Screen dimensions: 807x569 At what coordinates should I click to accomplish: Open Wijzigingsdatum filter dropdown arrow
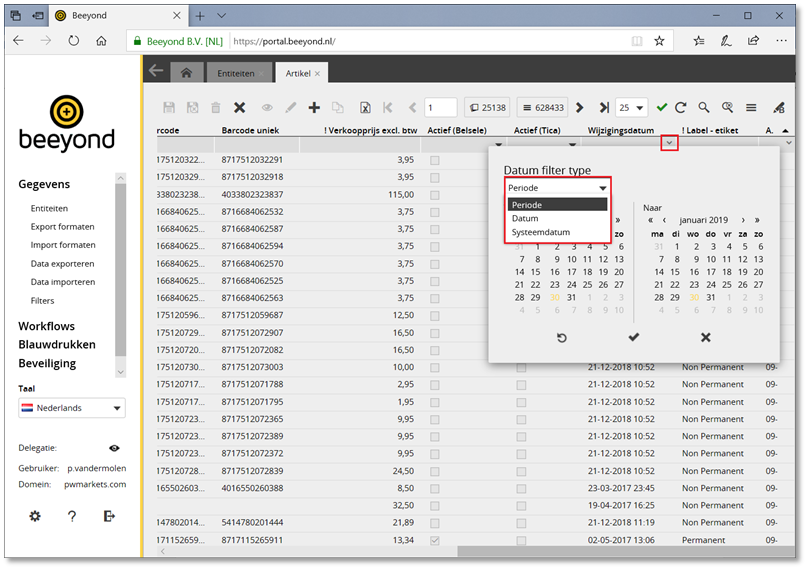coord(669,143)
